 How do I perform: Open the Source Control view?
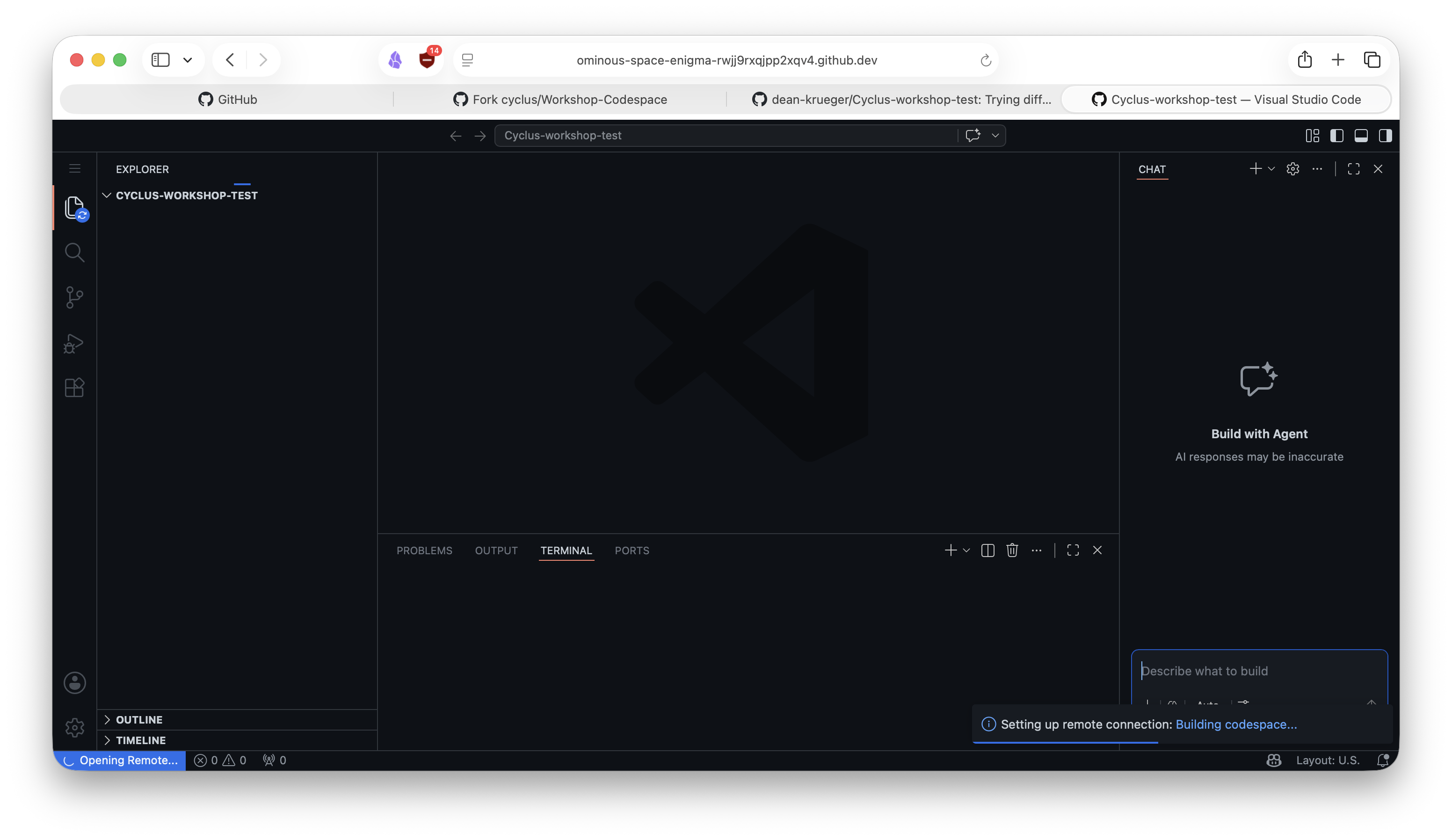pyautogui.click(x=75, y=298)
